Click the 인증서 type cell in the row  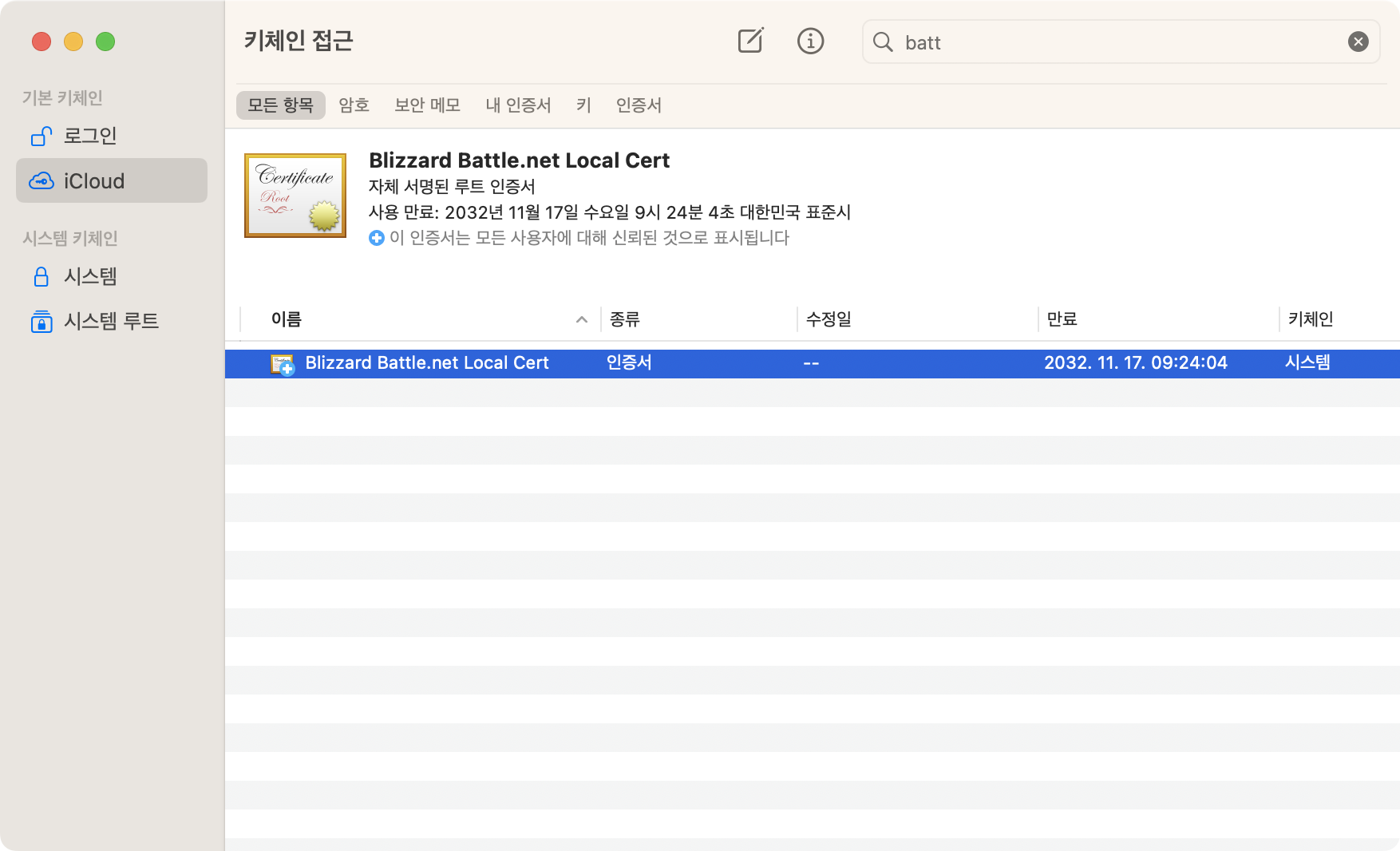(x=629, y=363)
